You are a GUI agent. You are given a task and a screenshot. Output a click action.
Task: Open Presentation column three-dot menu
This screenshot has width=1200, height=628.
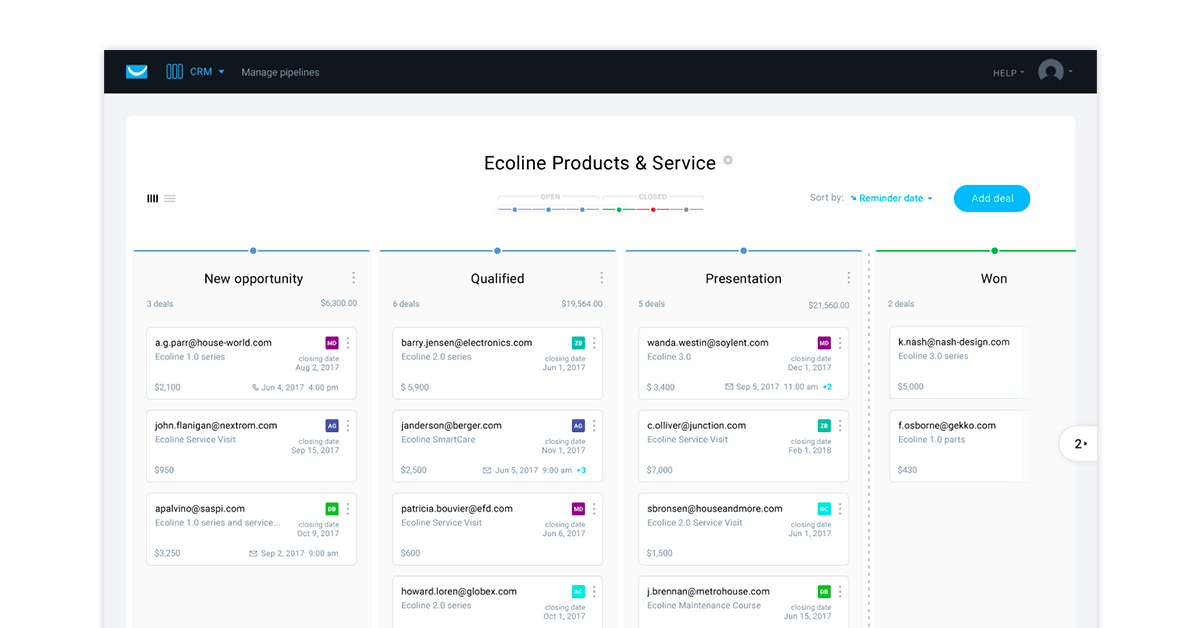848,278
